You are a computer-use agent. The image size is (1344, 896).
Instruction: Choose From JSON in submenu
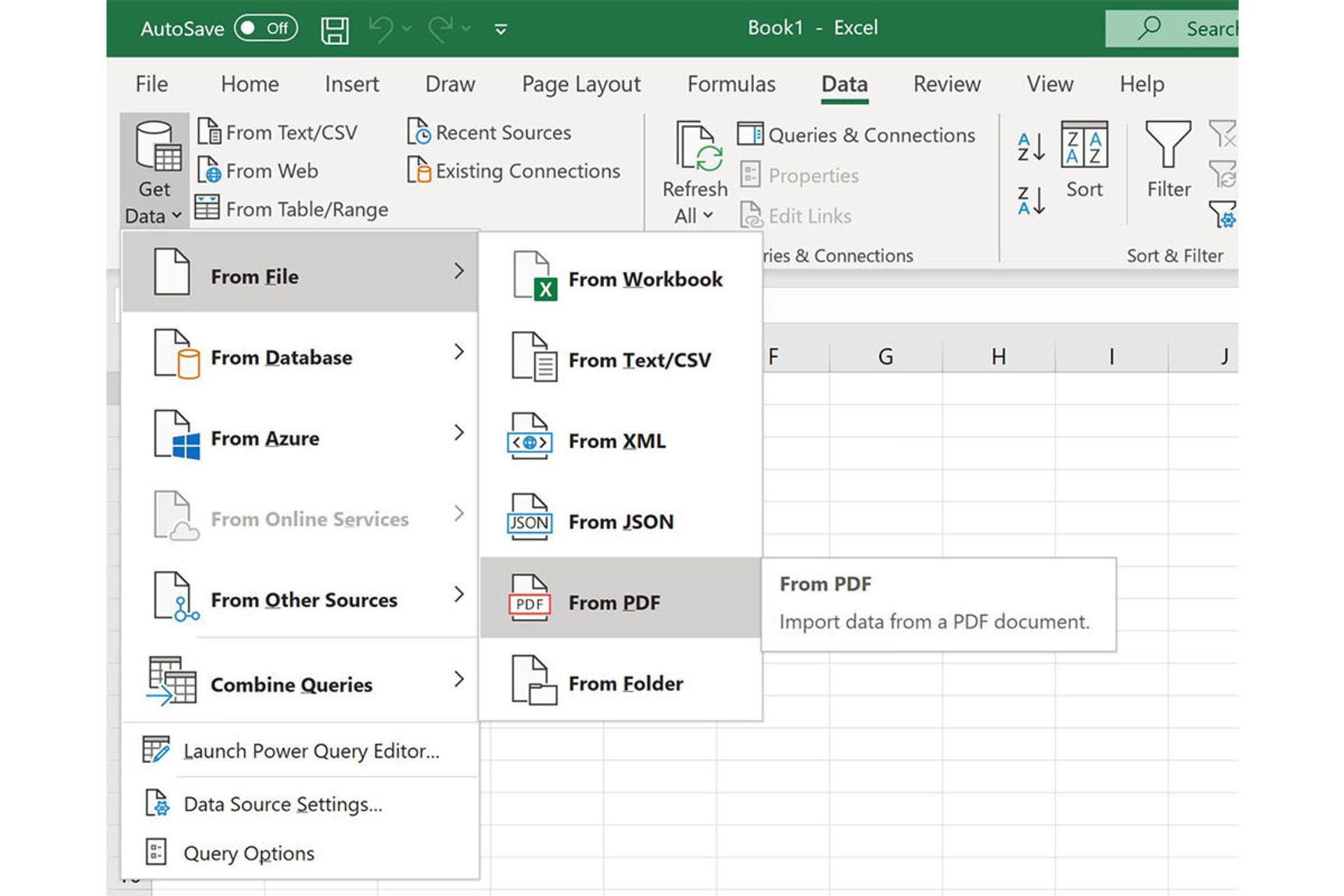[621, 517]
